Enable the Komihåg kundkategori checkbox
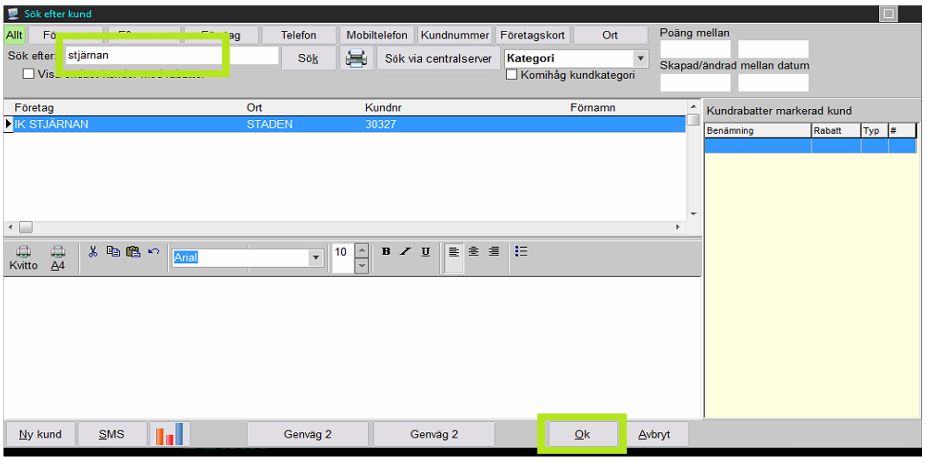This screenshot has height=462, width=927. coord(512,75)
